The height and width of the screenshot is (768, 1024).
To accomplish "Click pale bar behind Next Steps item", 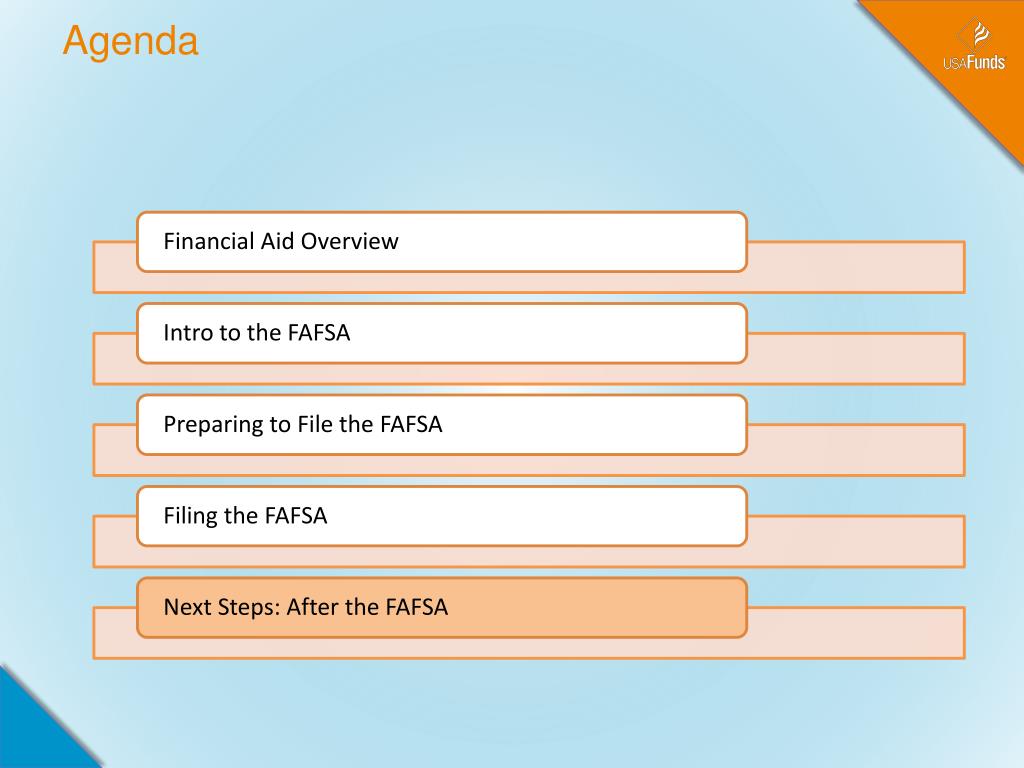I will [856, 633].
